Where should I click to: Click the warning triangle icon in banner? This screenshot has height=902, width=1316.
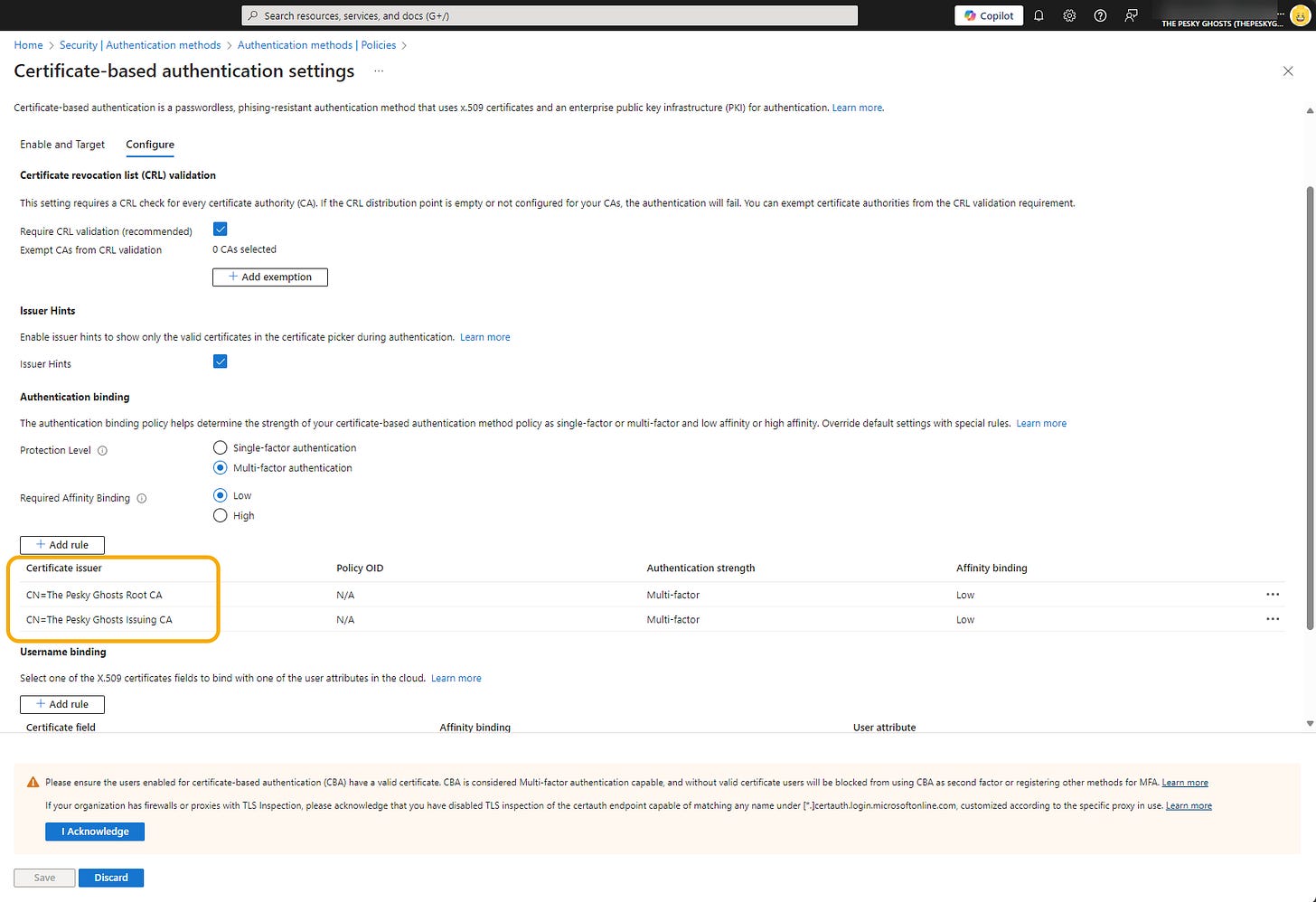pos(33,783)
